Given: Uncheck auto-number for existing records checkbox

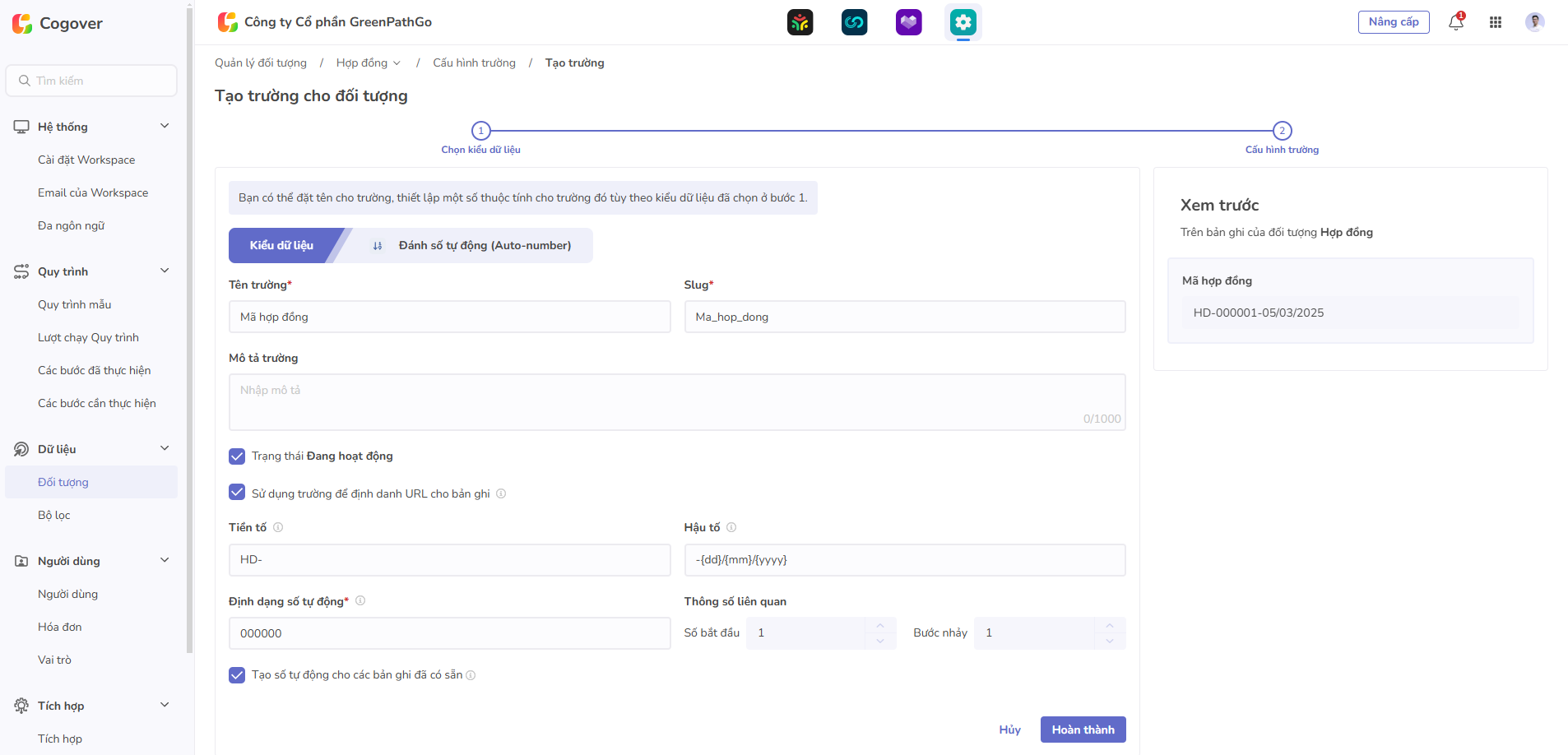Looking at the screenshot, I should click(x=237, y=675).
